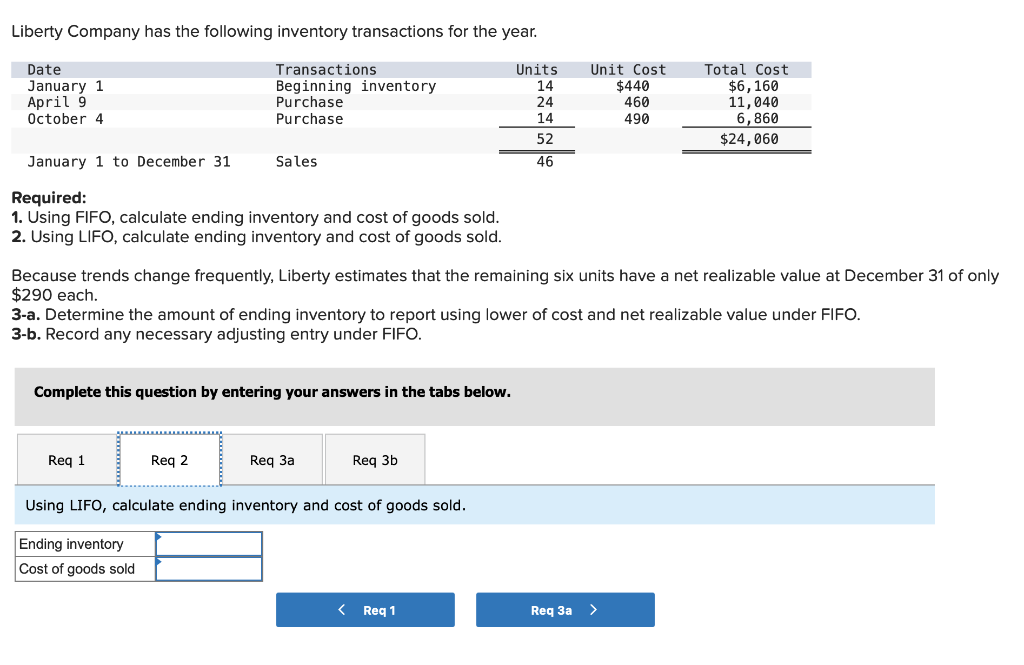This screenshot has height=665, width=1024.
Task: Click the Ending inventory input field
Action: 210,544
